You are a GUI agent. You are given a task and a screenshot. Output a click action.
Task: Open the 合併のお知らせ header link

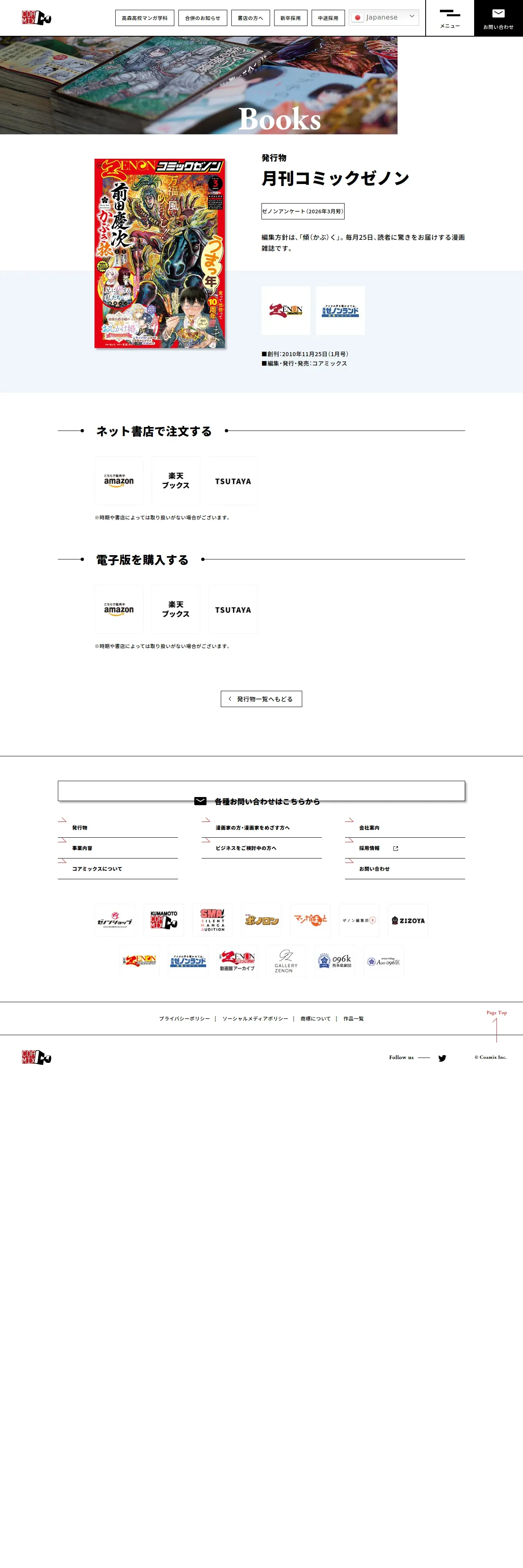point(203,18)
